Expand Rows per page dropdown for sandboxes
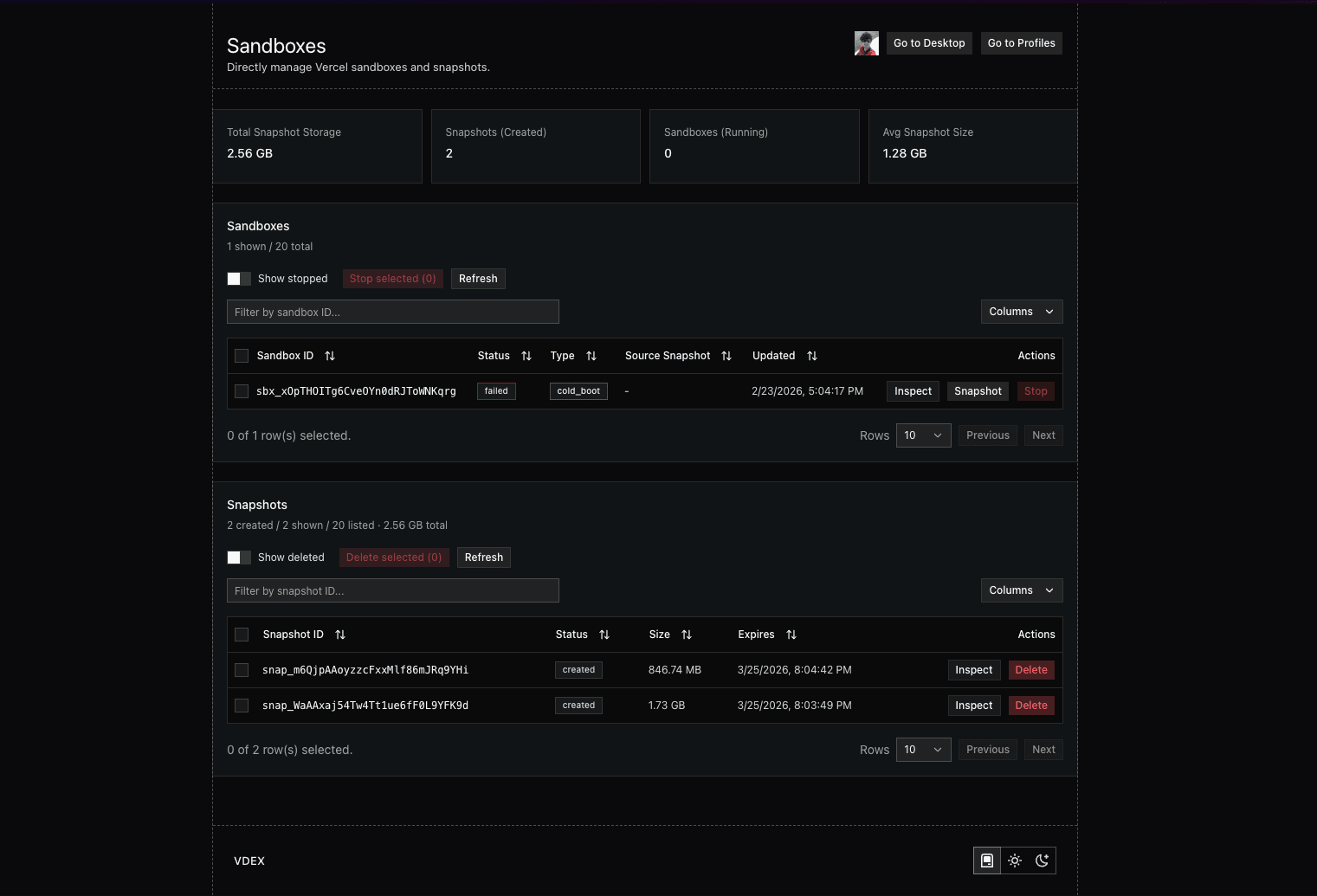This screenshot has height=896, width=1317. [923, 435]
